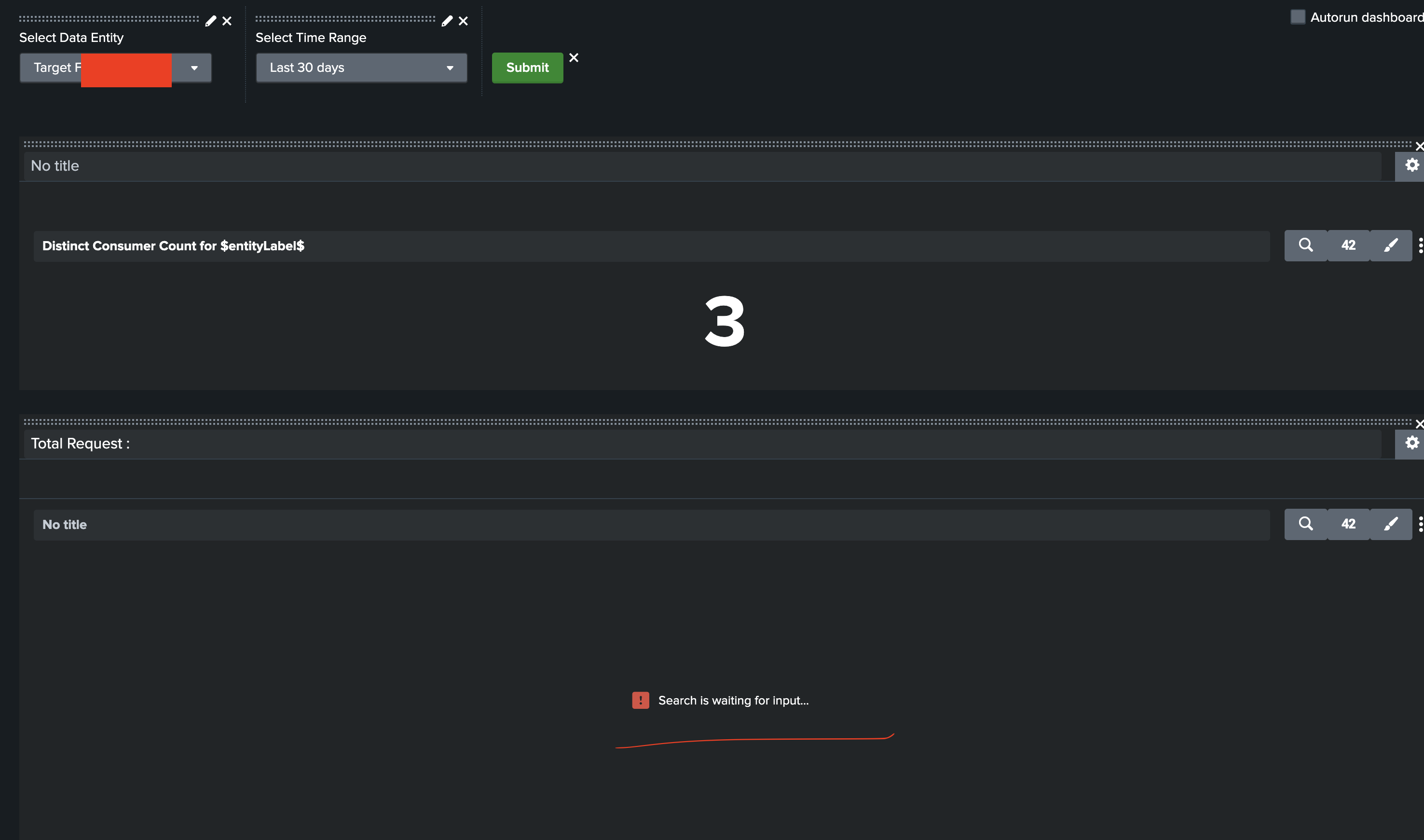Open format paintbrush on bottom No title panel
Viewport: 1424px width, 840px height.
tap(1391, 524)
